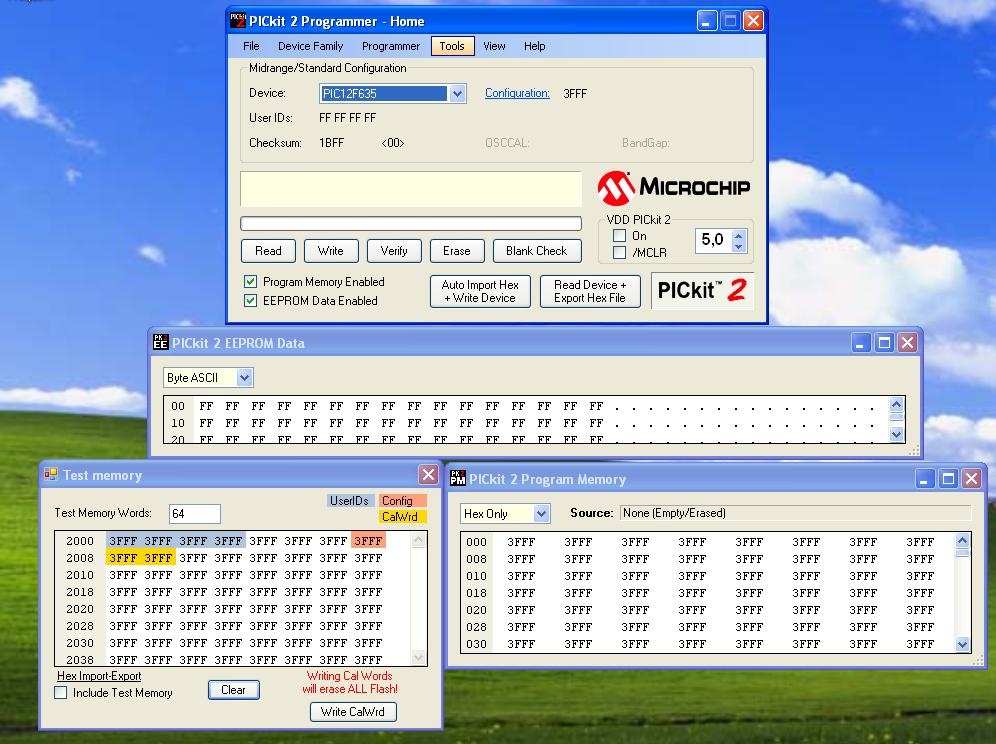Click the Source field None (Empty/Erased)
This screenshot has width=996, height=744.
[x=795, y=513]
